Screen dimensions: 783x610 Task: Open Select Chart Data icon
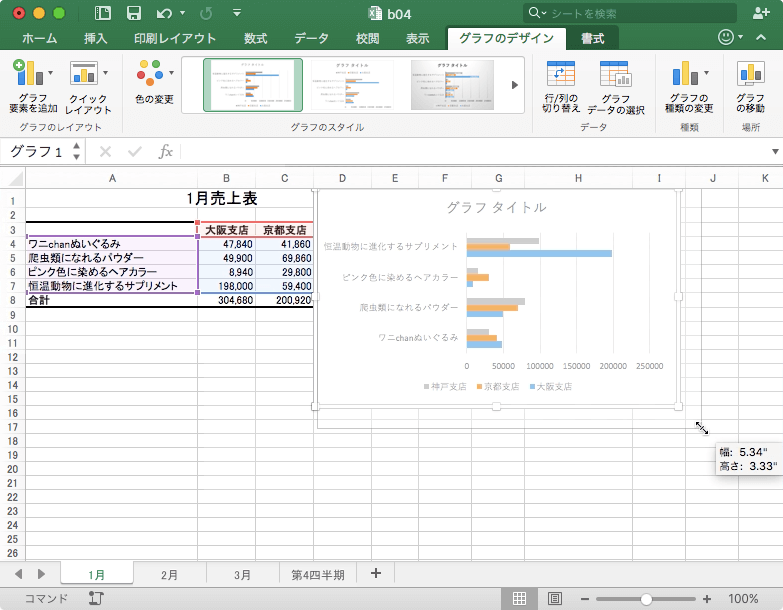pyautogui.click(x=616, y=74)
